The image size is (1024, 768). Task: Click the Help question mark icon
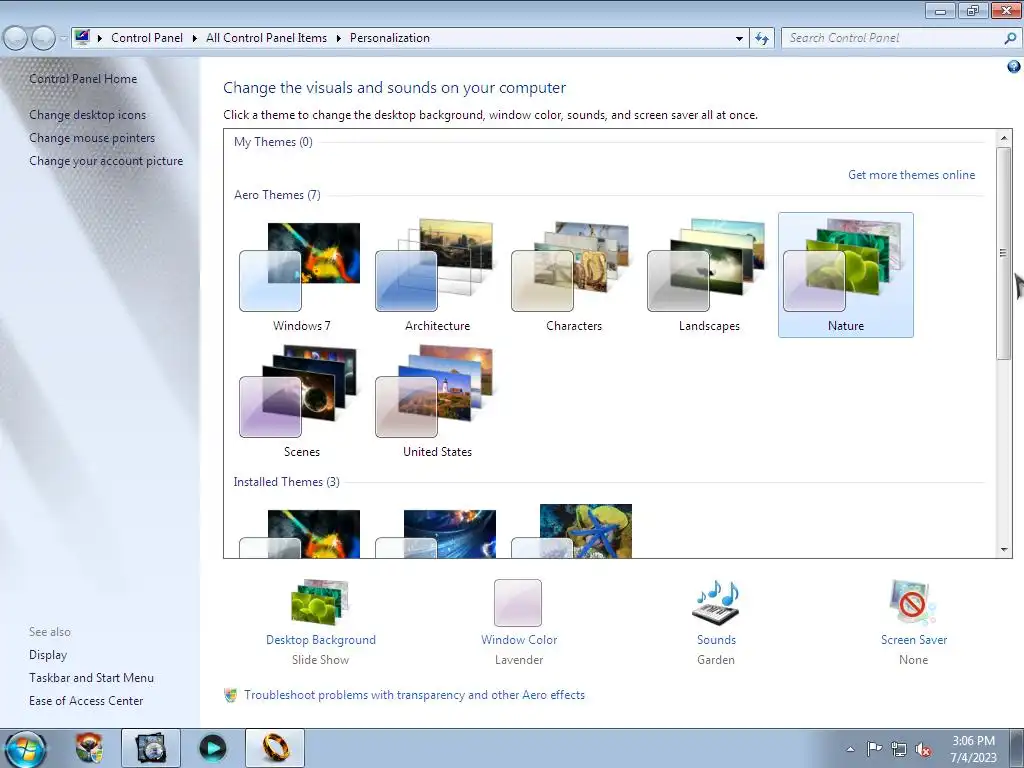(x=1014, y=67)
